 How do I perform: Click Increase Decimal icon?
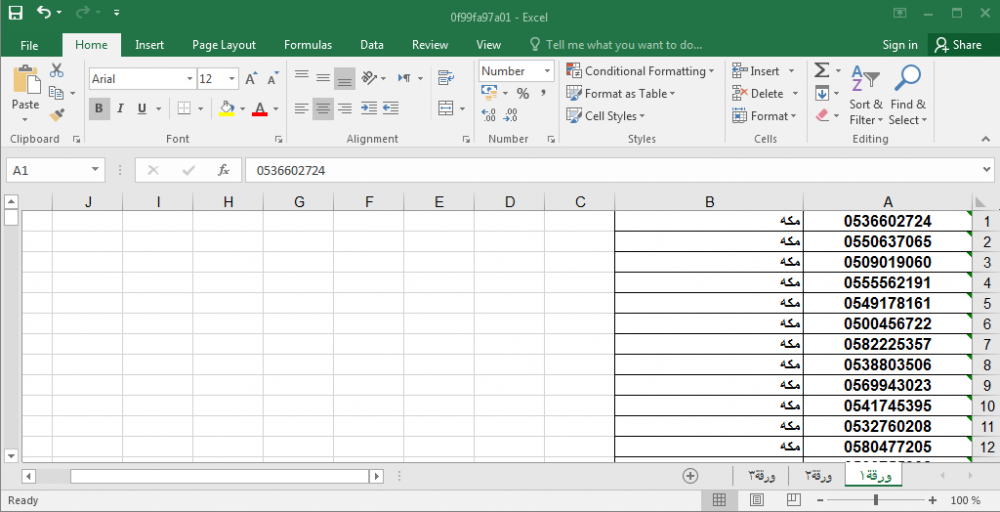pos(489,115)
